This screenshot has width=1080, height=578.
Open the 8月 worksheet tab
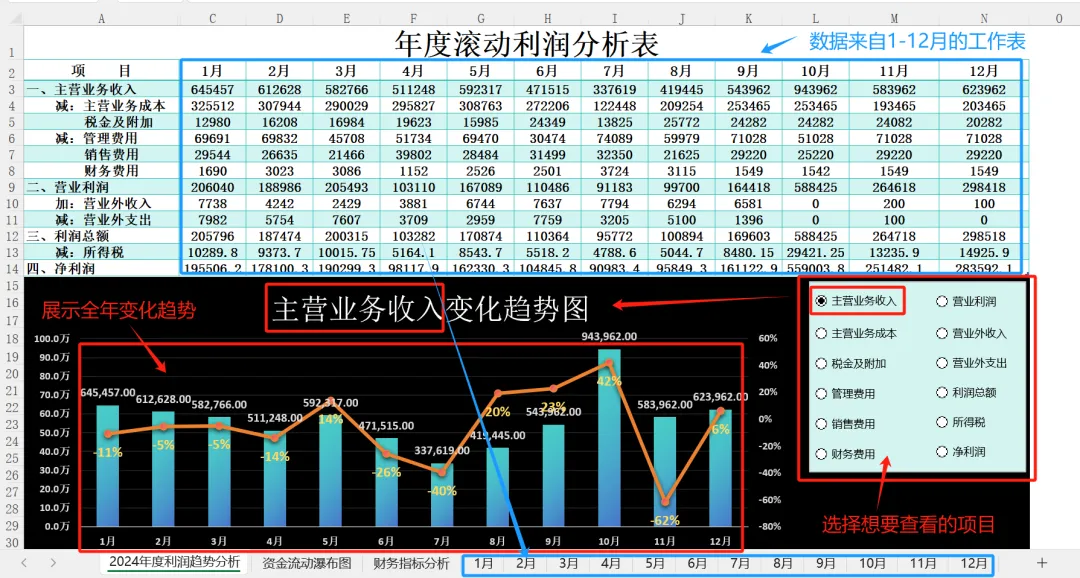pyautogui.click(x=782, y=564)
